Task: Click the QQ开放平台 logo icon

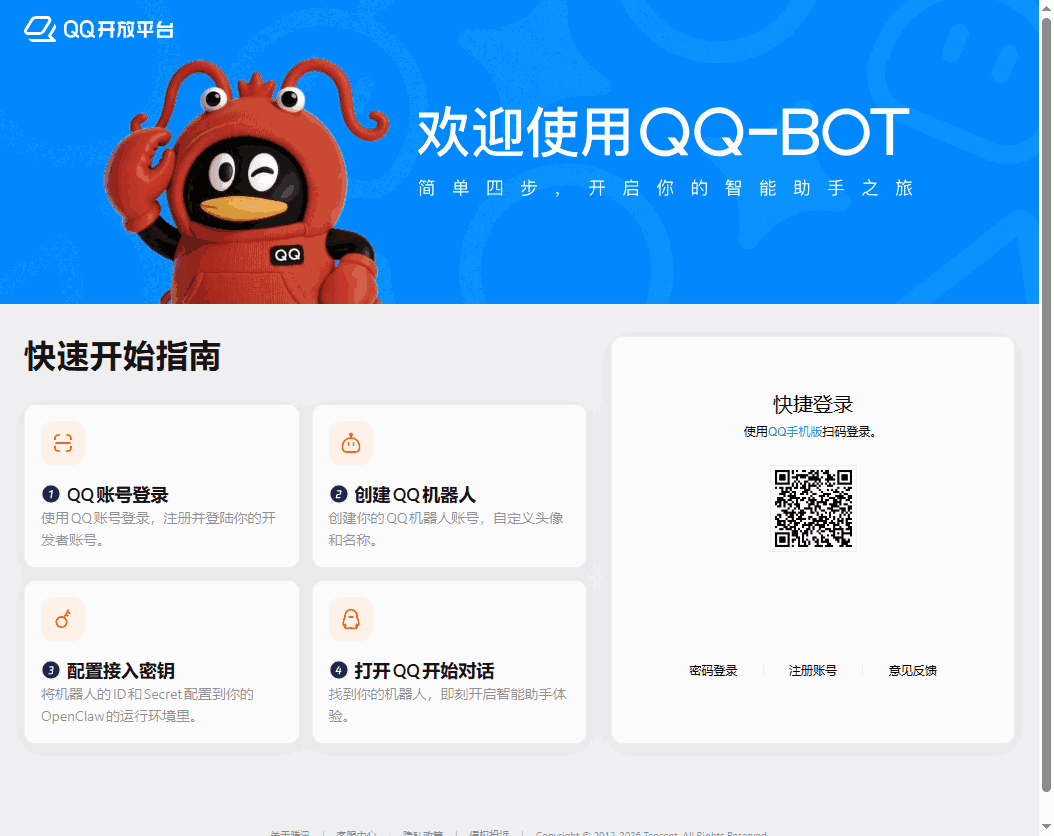Action: (37, 30)
